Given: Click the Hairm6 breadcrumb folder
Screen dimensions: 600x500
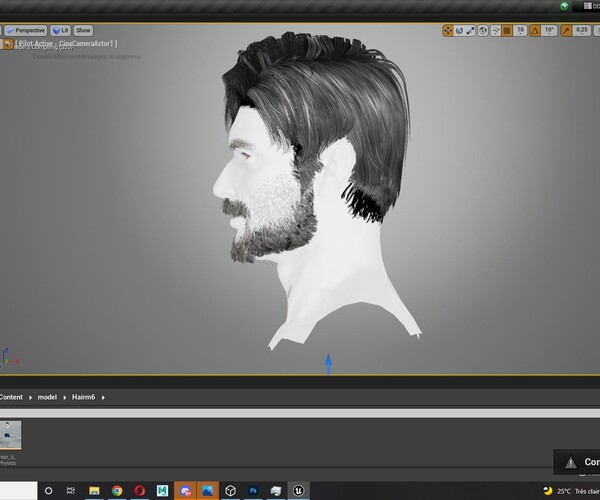Looking at the screenshot, I should tap(83, 397).
